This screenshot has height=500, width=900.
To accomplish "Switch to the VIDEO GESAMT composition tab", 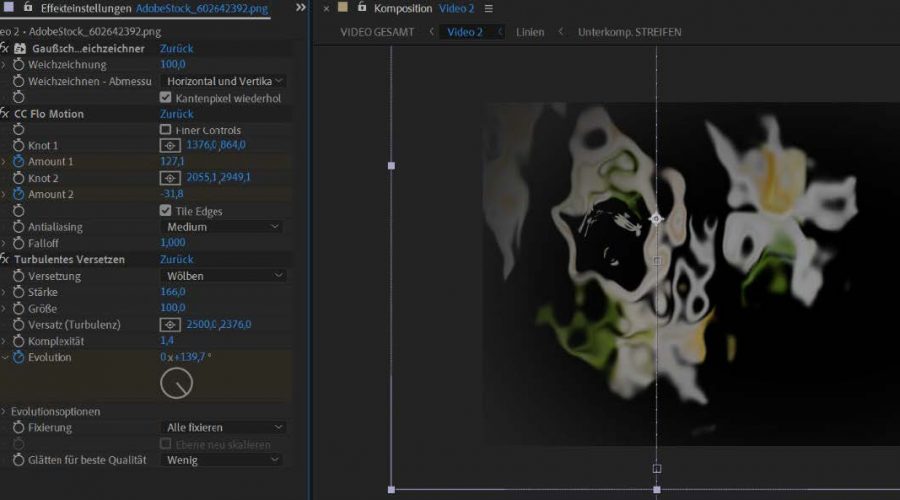I will [376, 32].
